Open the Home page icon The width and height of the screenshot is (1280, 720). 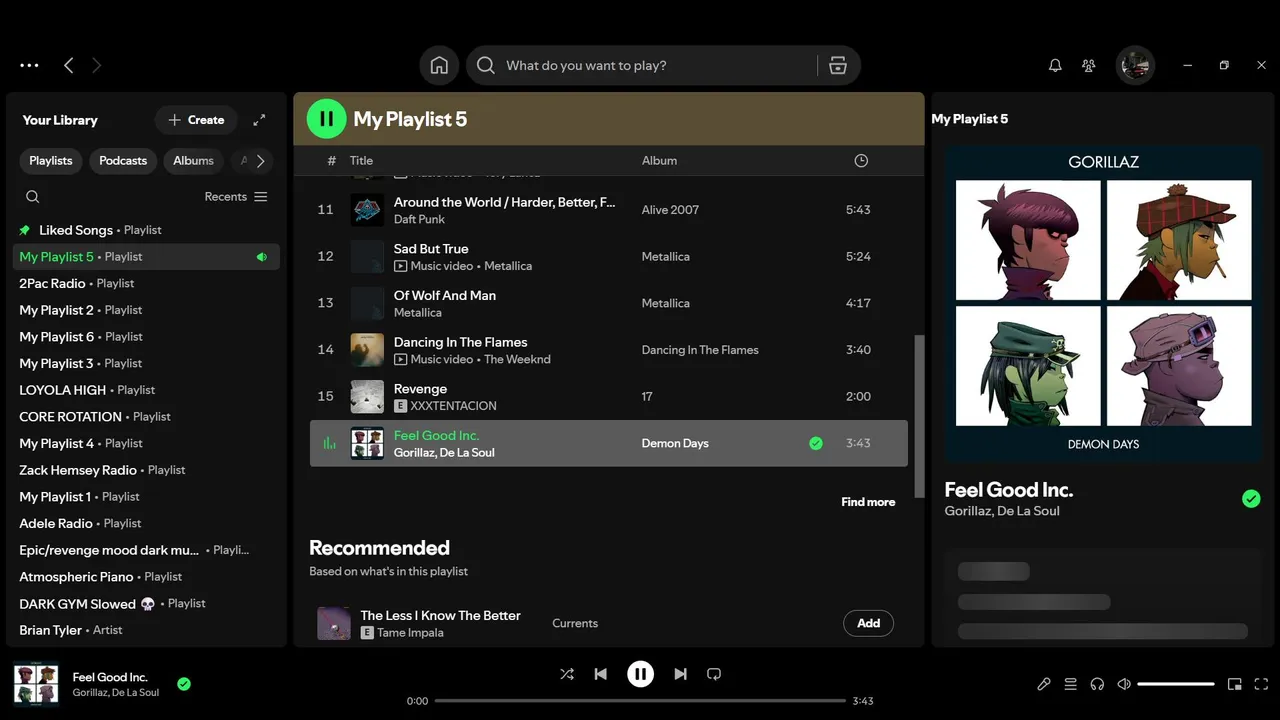tap(439, 65)
